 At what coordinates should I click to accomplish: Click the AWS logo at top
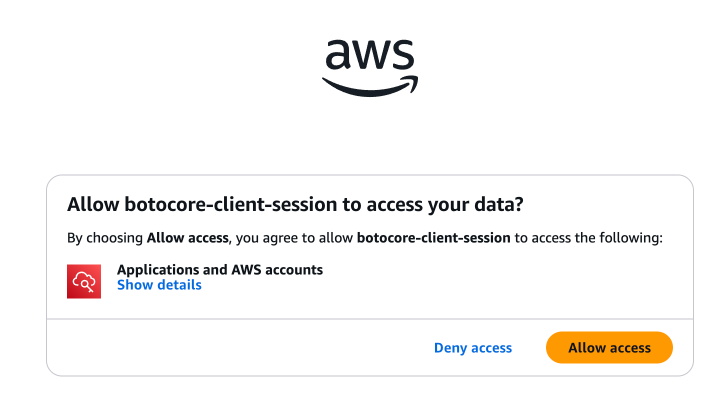pos(370,66)
